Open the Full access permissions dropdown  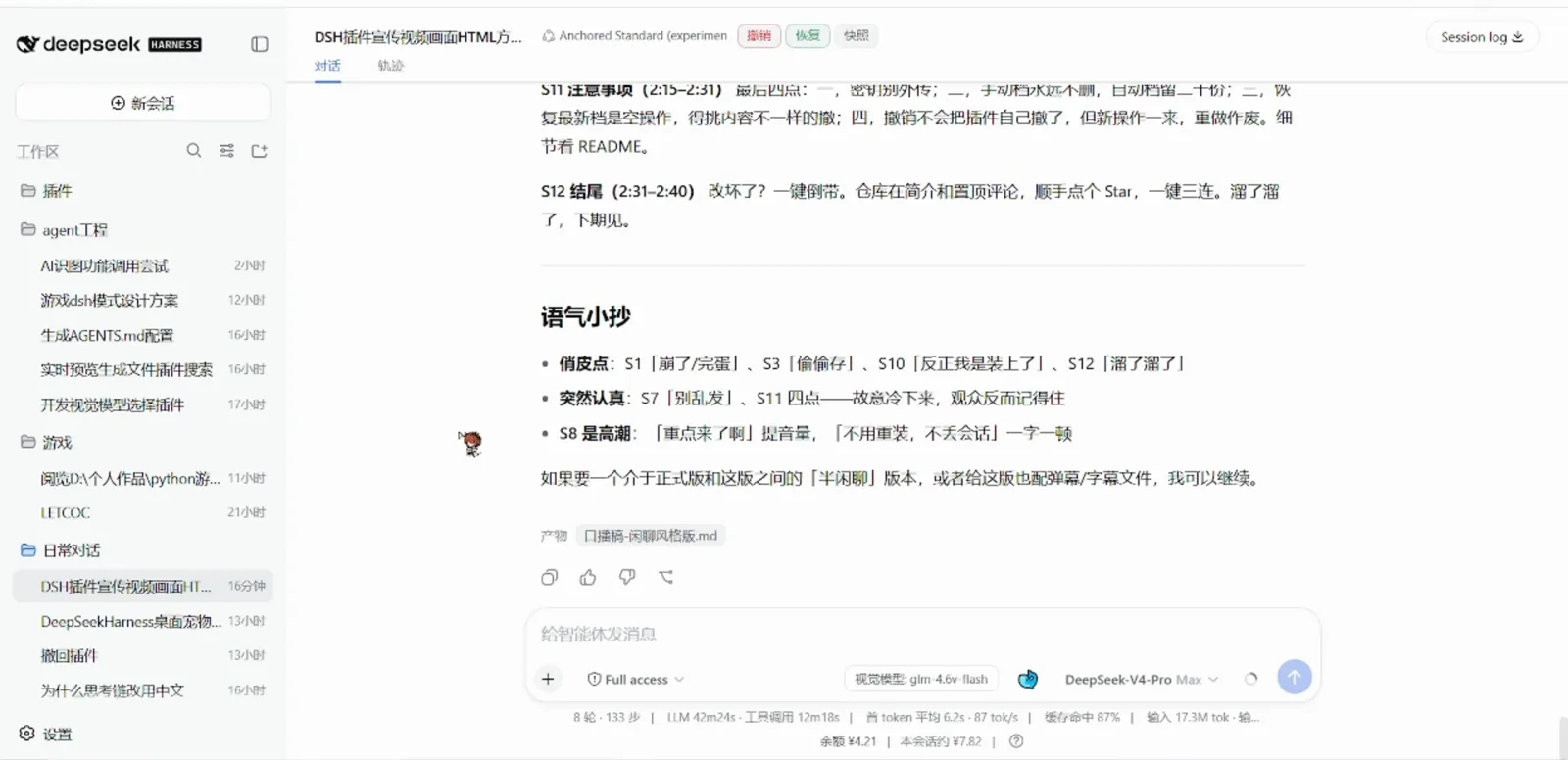635,679
